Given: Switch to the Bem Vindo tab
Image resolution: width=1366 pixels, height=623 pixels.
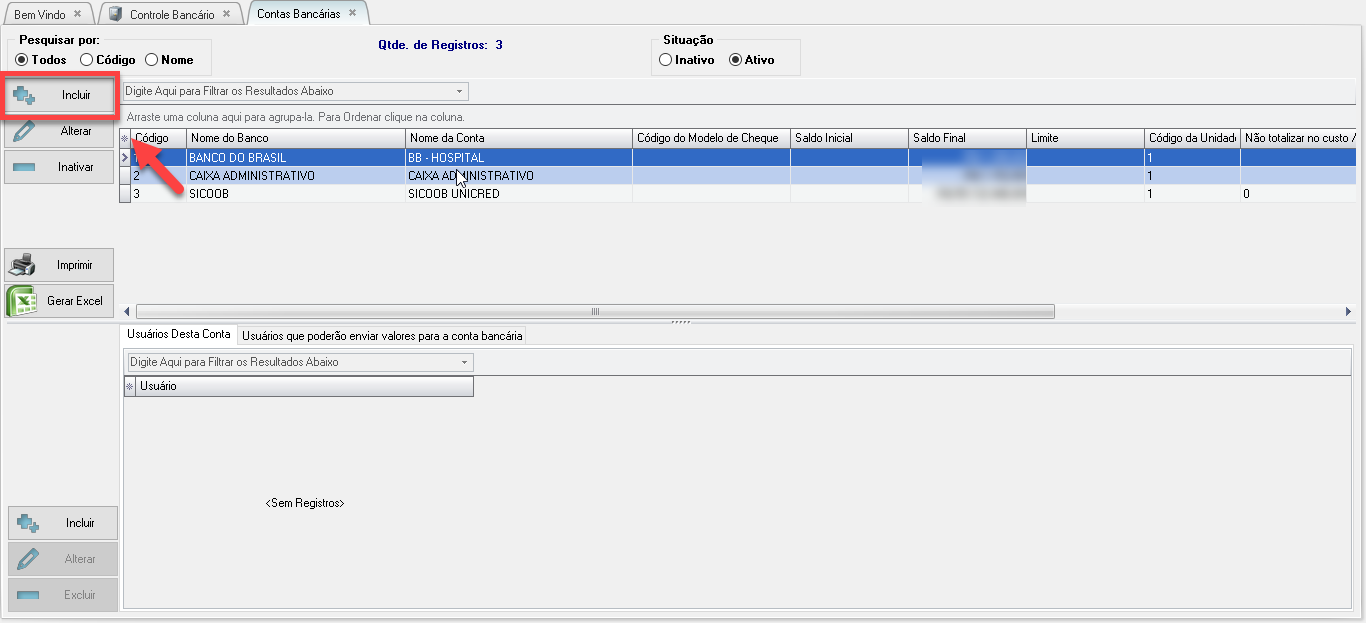Looking at the screenshot, I should tap(40, 15).
